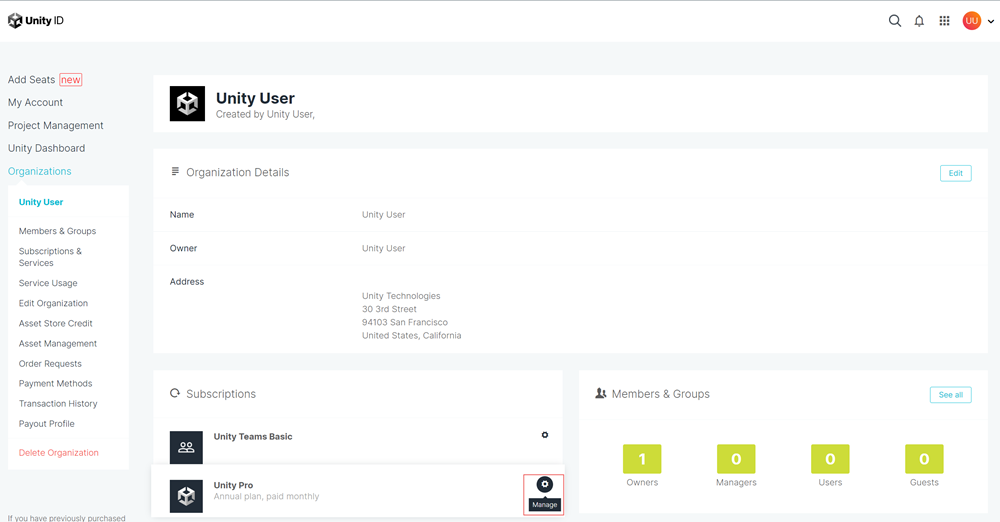Click the Guests count tile

[x=924, y=459]
